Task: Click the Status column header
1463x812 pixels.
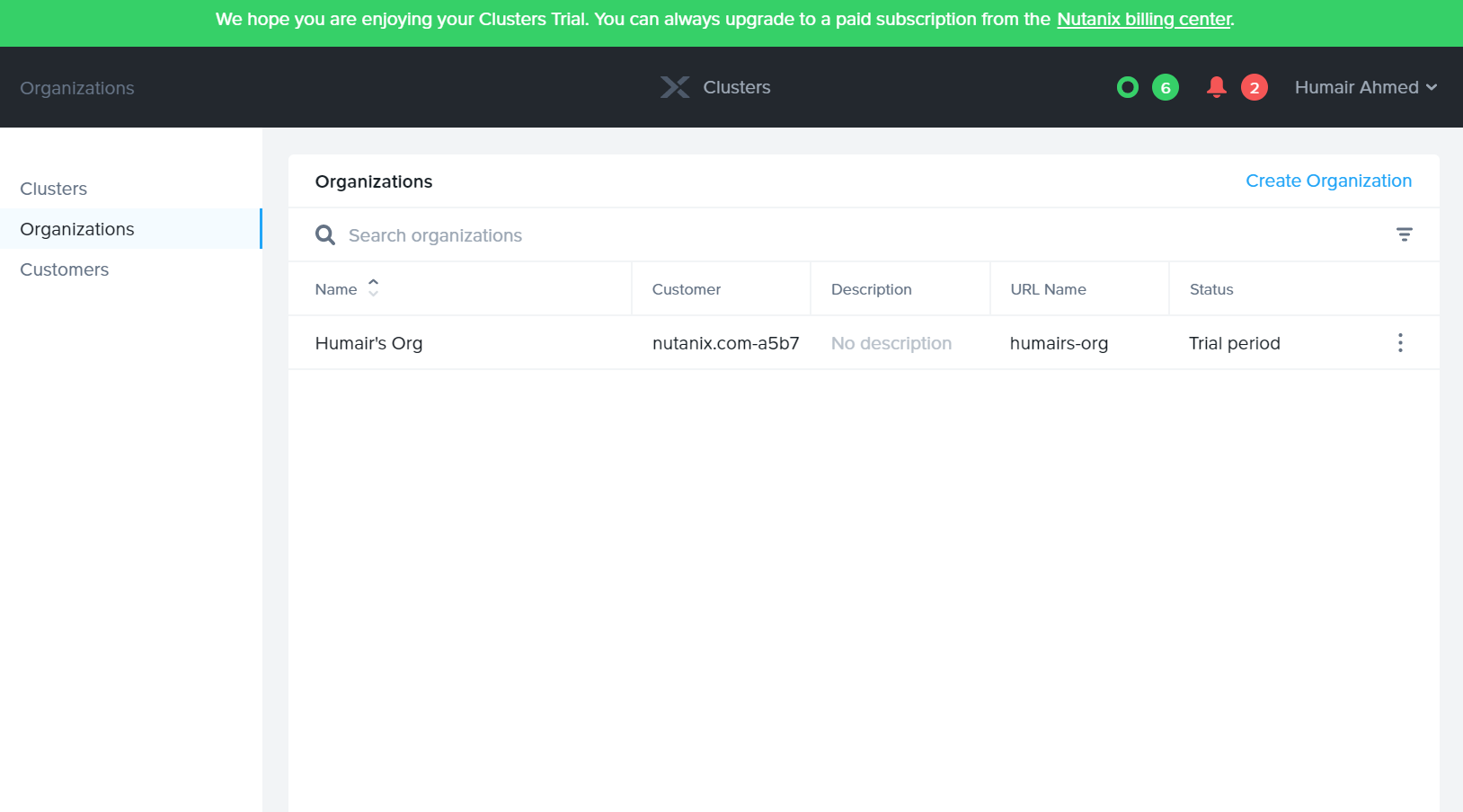Action: 1211,289
